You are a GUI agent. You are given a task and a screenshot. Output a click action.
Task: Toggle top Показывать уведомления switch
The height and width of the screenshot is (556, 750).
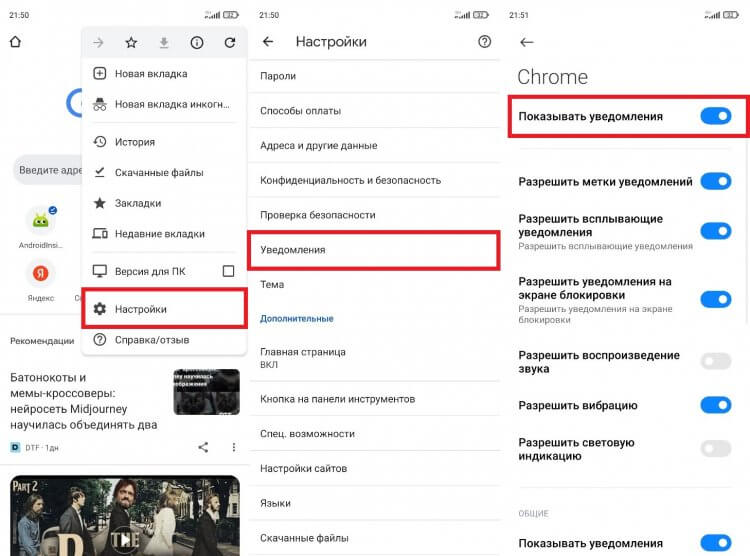716,116
